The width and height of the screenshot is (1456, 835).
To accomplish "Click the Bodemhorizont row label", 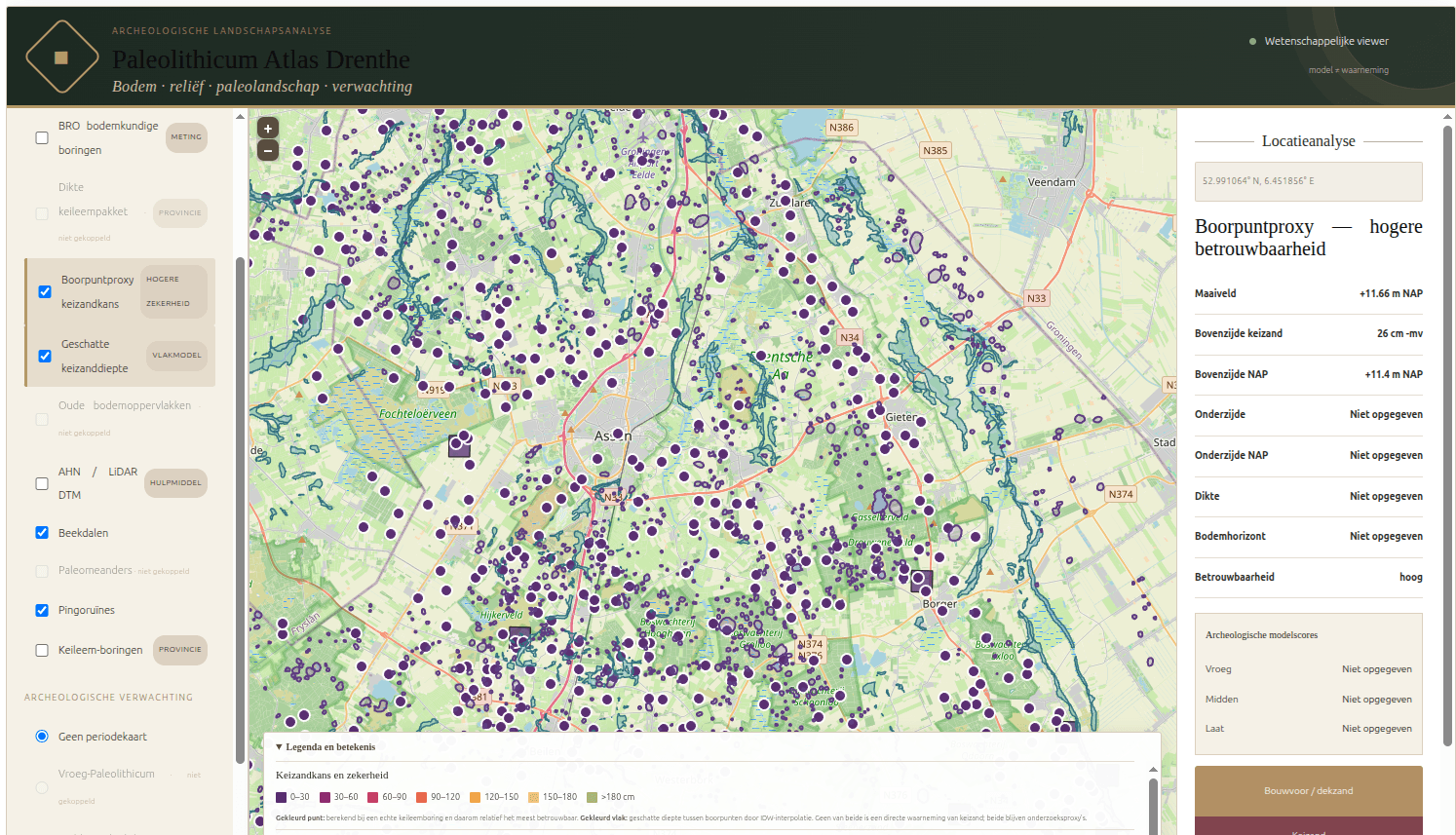I will (1231, 536).
